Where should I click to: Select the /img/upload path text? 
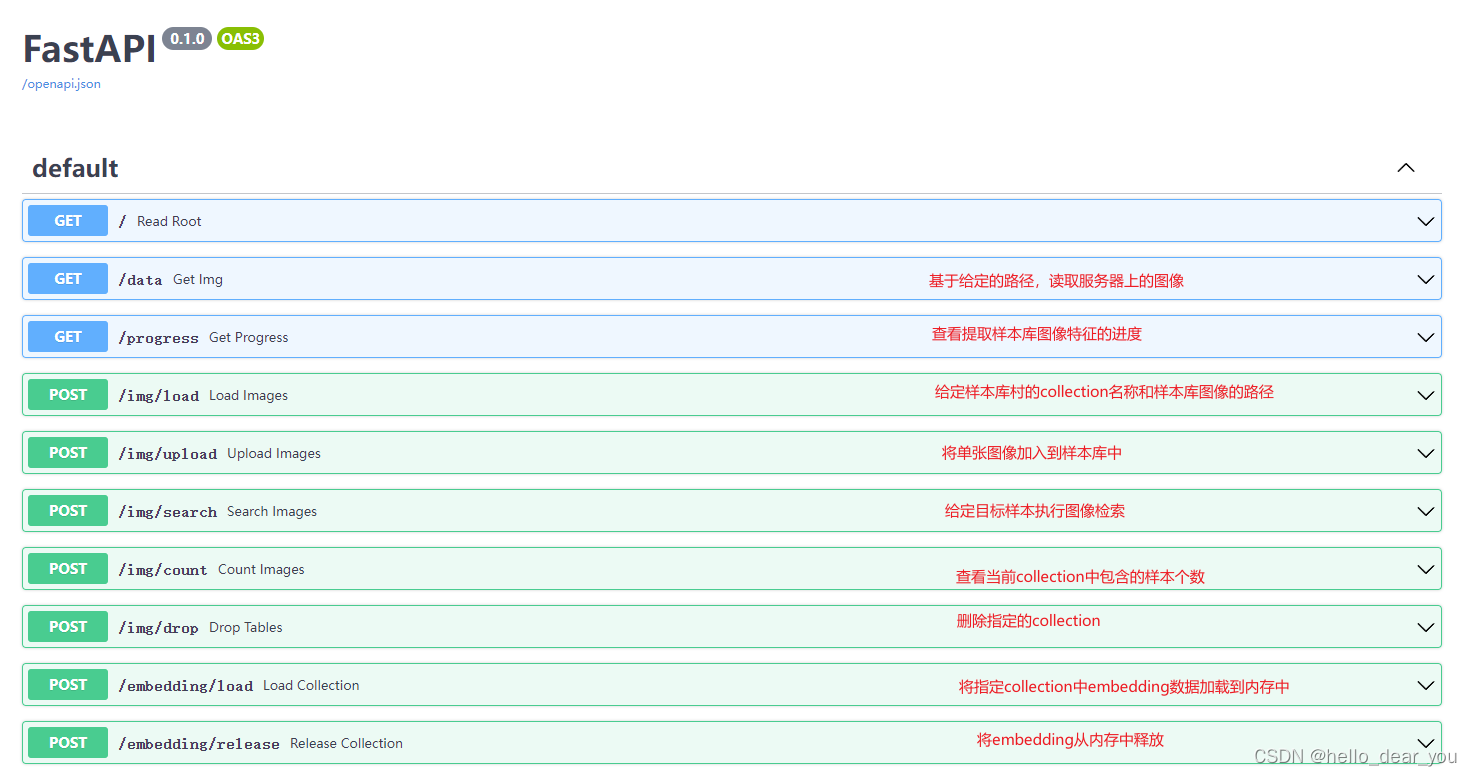pos(167,454)
